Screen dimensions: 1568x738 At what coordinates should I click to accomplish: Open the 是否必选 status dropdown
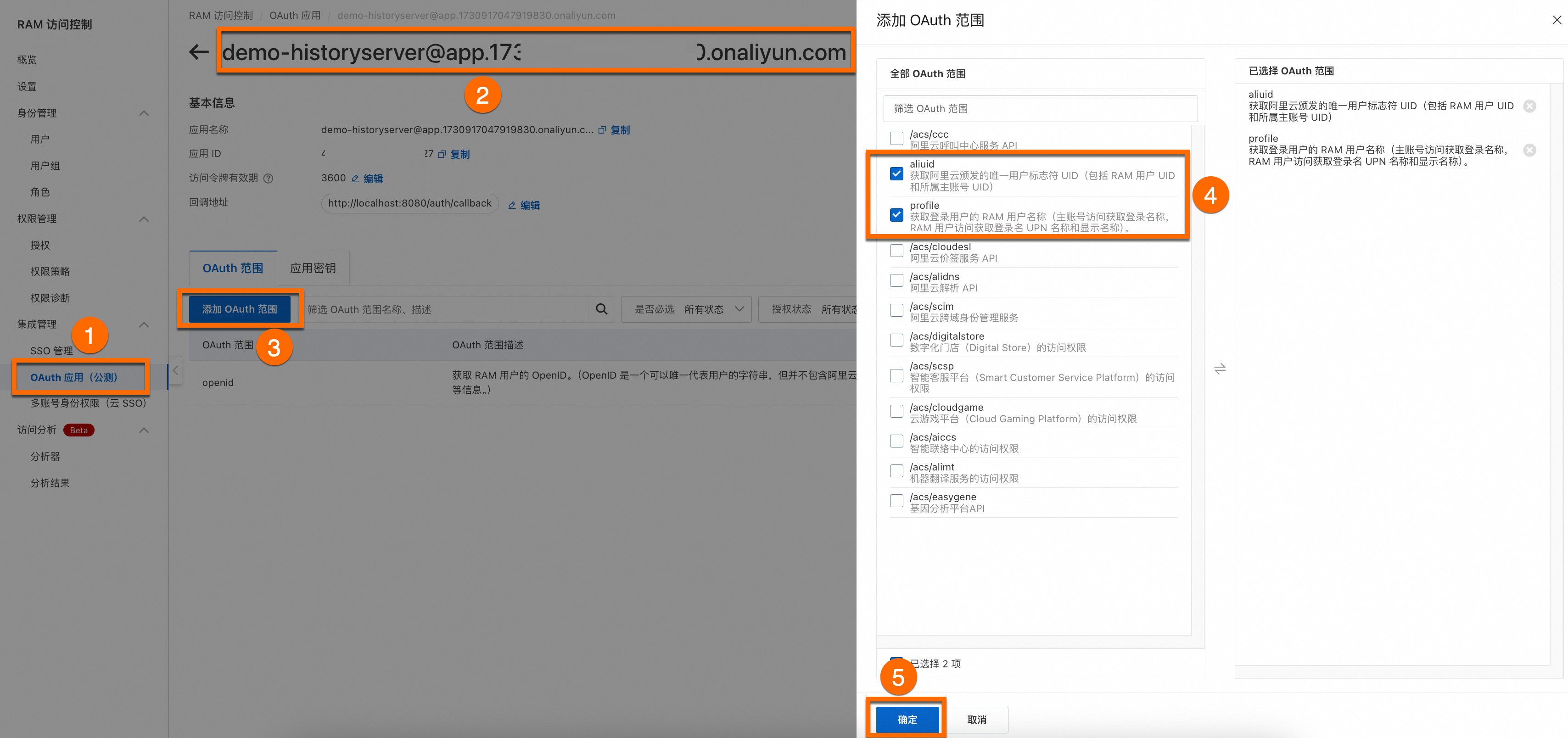[687, 309]
